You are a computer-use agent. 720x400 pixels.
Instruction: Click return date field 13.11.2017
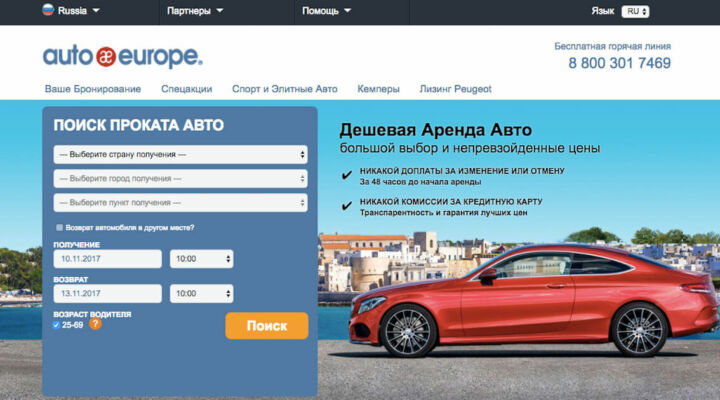(x=107, y=294)
